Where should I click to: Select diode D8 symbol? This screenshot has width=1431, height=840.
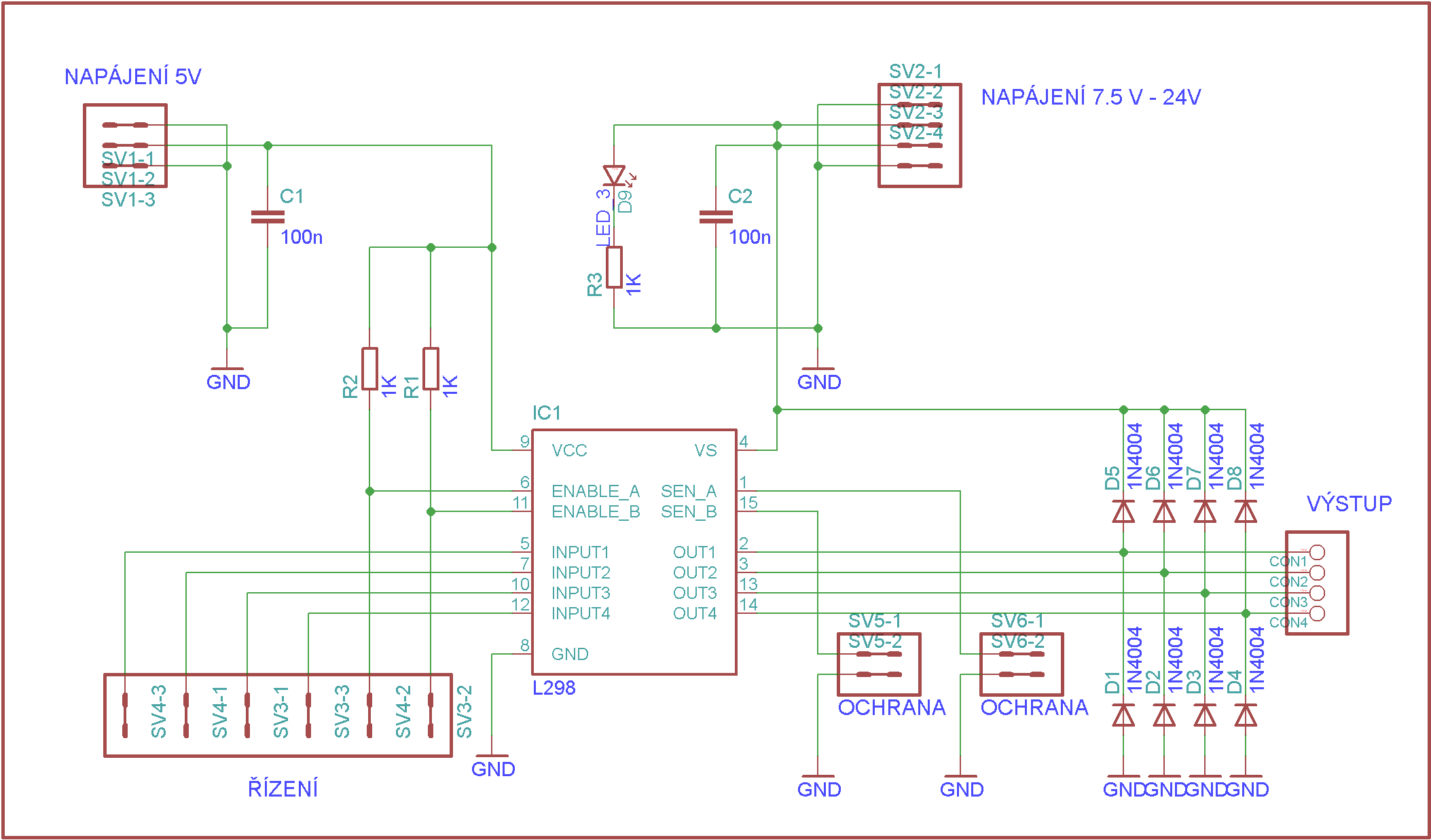point(1246,511)
